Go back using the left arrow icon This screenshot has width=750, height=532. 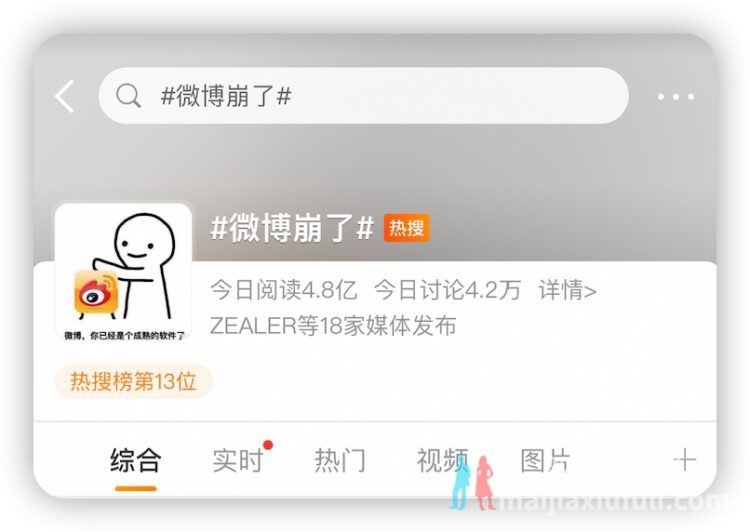pos(65,96)
